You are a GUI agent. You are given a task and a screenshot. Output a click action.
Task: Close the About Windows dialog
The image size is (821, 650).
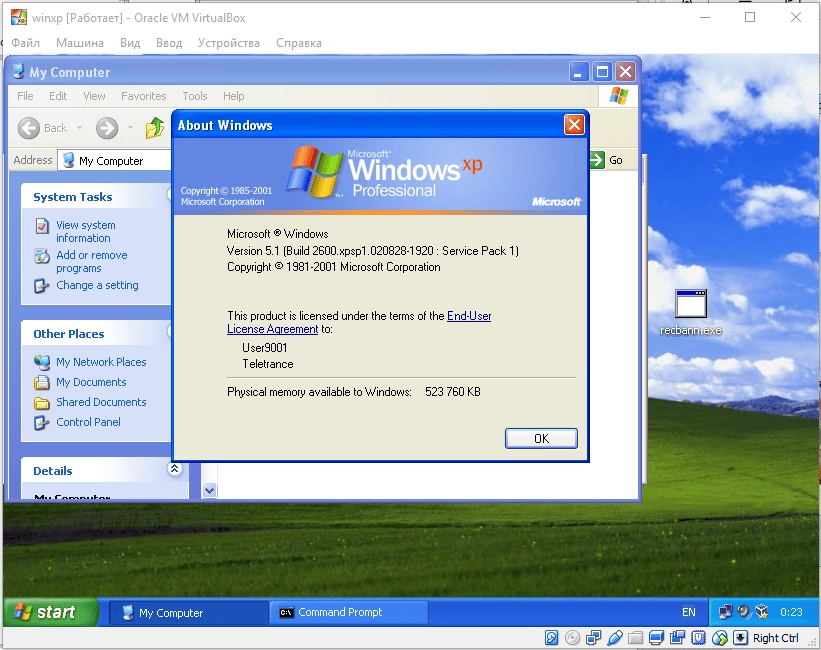pos(574,125)
